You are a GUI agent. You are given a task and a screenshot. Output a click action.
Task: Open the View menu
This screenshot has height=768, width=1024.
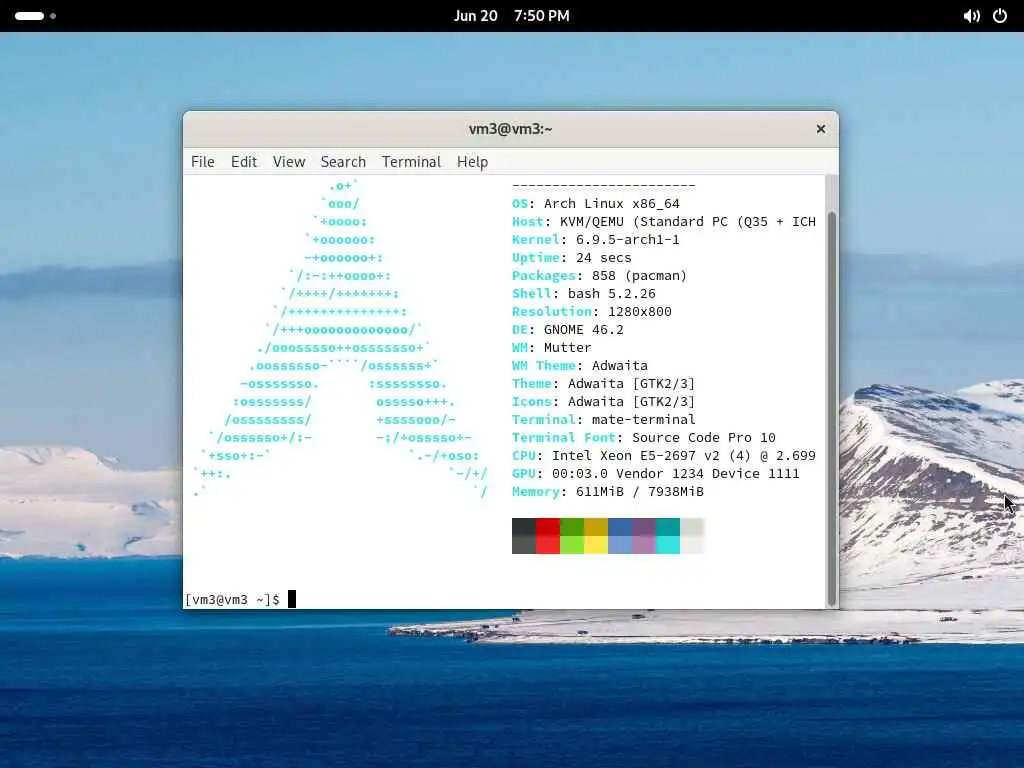click(289, 162)
